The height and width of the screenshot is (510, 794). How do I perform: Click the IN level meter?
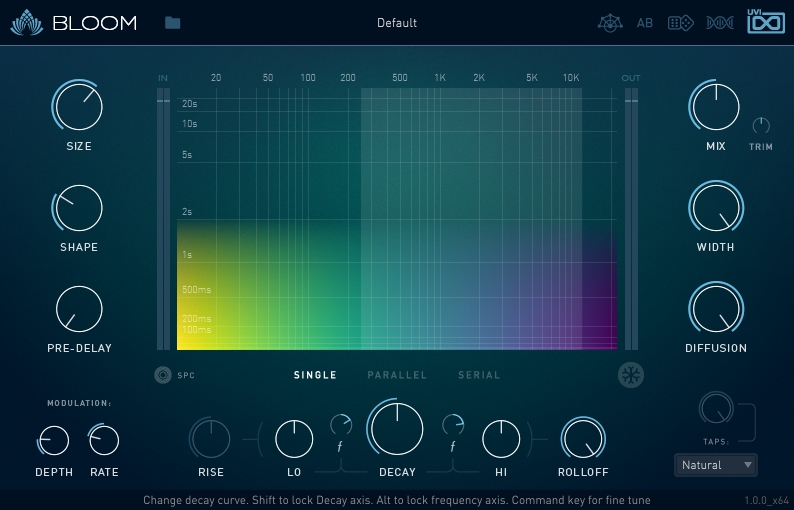(x=163, y=219)
